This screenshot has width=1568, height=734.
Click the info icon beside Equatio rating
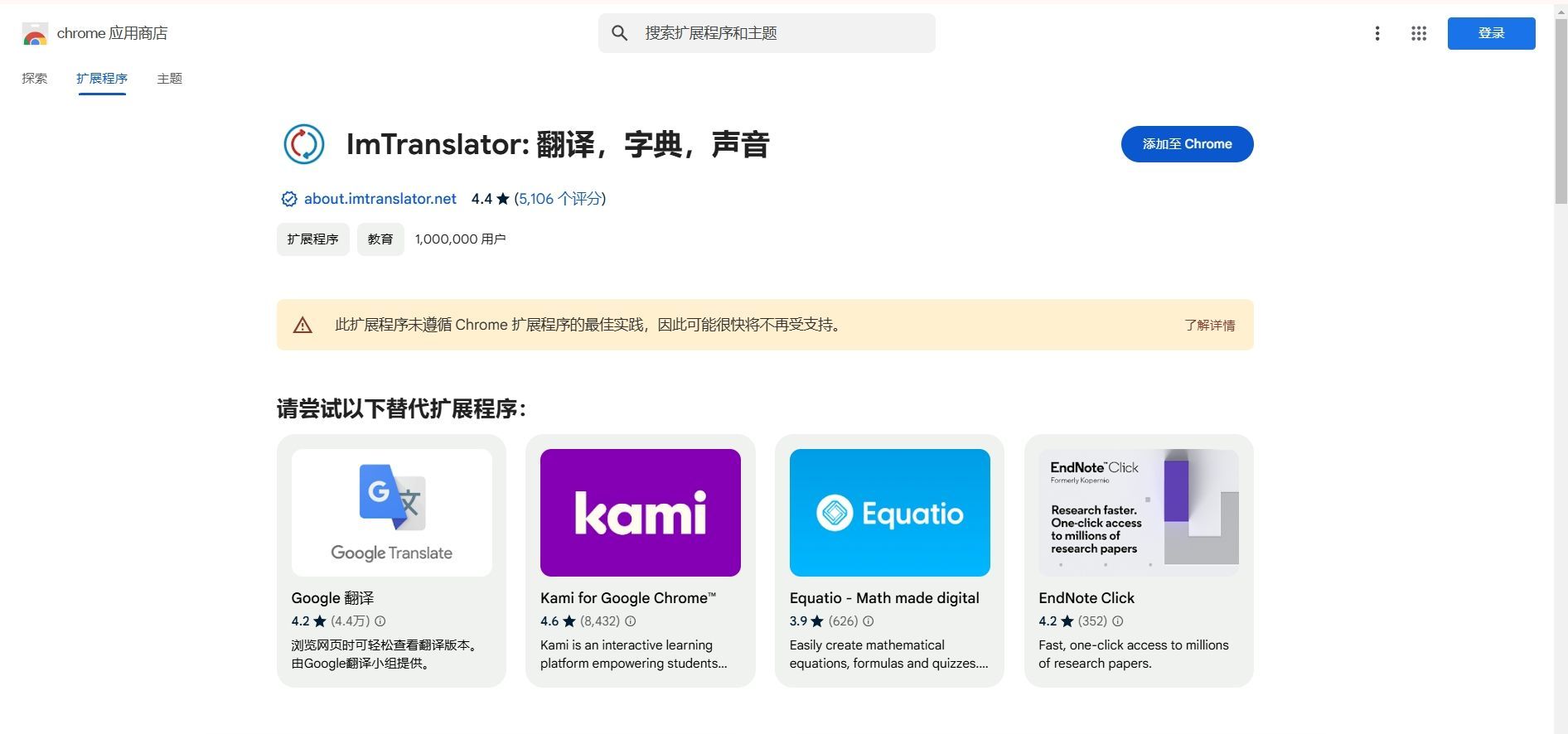tap(869, 621)
